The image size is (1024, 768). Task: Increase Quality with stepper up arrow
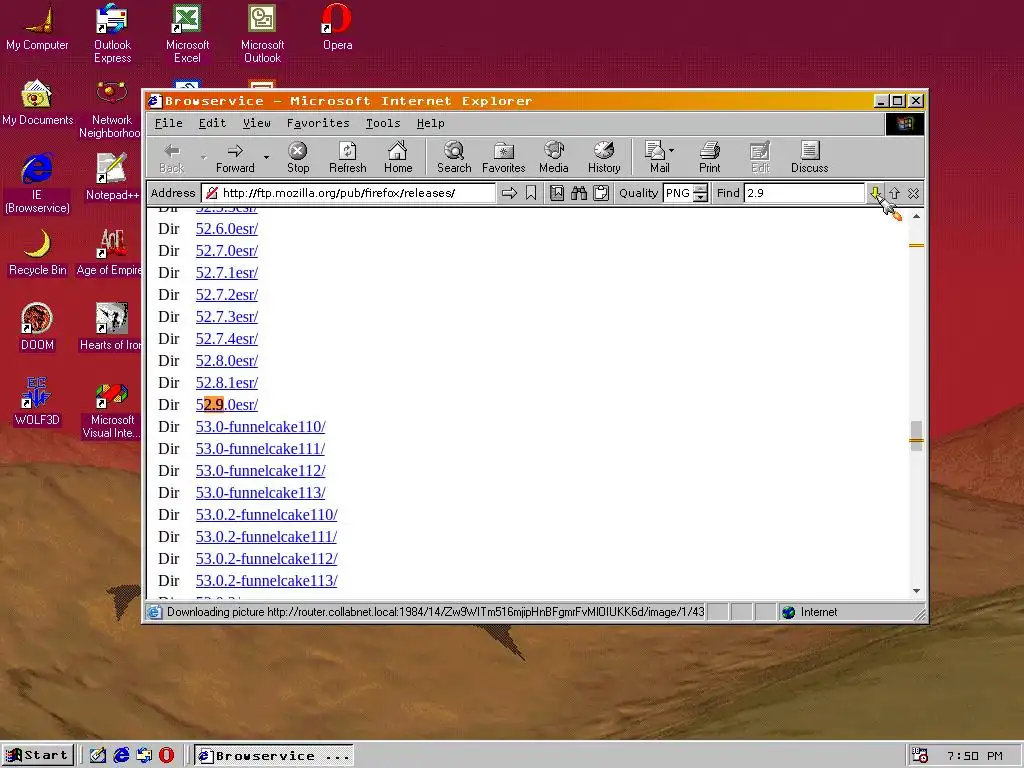click(701, 189)
